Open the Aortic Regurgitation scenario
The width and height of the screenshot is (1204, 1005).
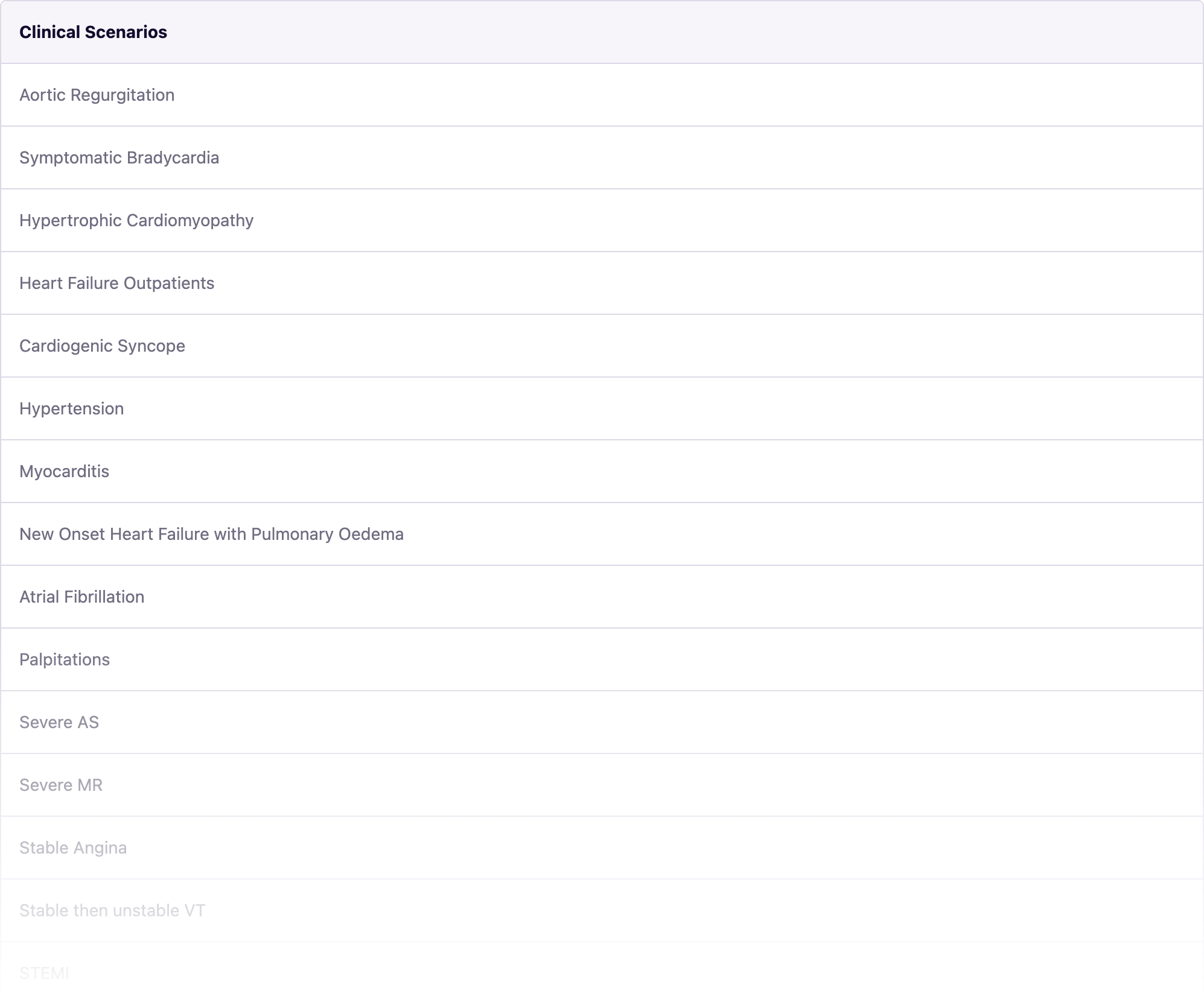97,95
